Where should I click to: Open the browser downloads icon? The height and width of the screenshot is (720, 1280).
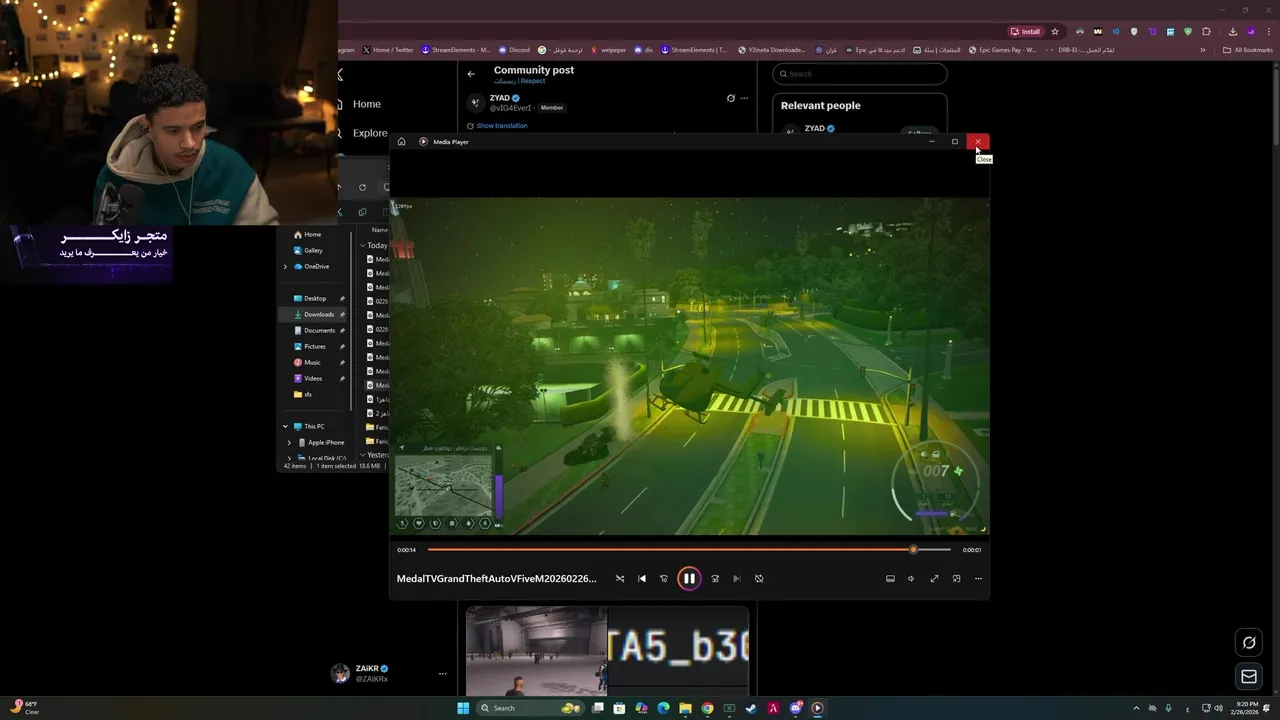pyautogui.click(x=1232, y=31)
